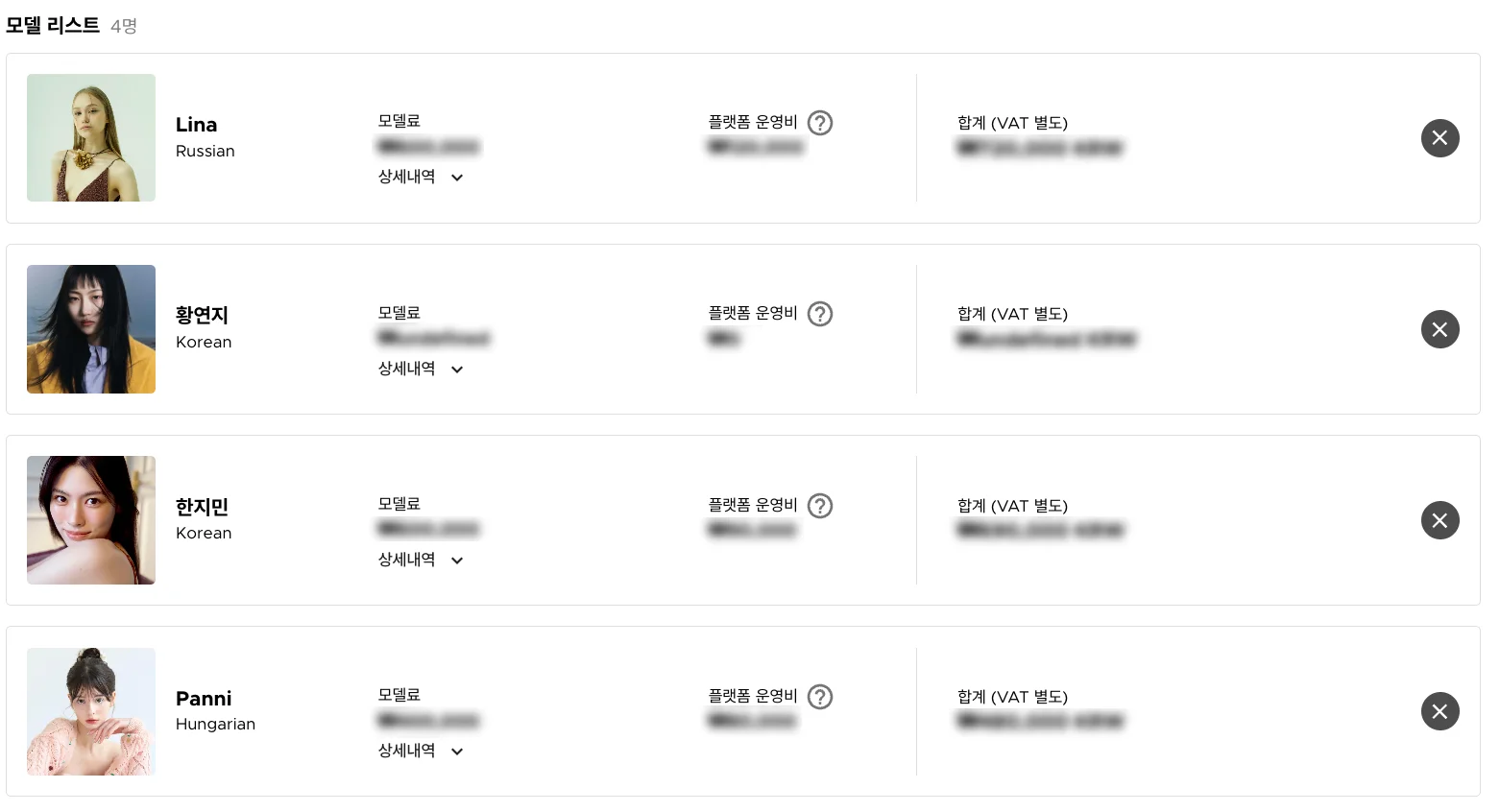Viewport: 1500px width, 812px height.
Task: Expand 상세내역 for 한지민
Action: click(x=421, y=561)
